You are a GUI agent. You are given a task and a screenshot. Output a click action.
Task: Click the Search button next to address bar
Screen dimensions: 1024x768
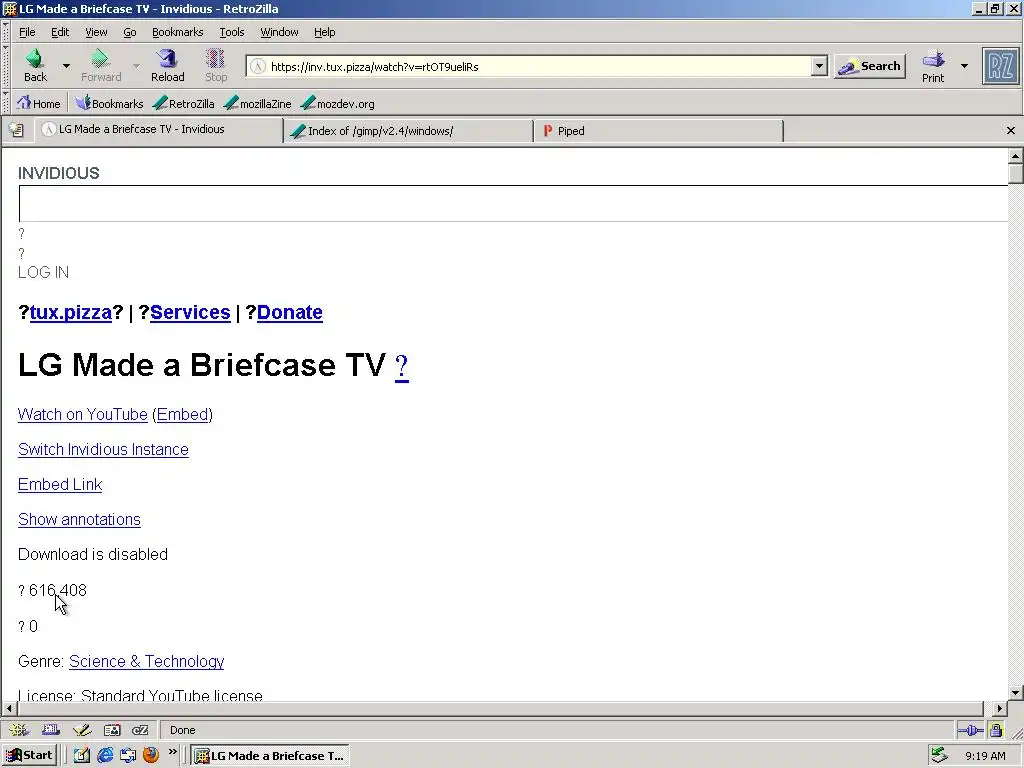870,66
